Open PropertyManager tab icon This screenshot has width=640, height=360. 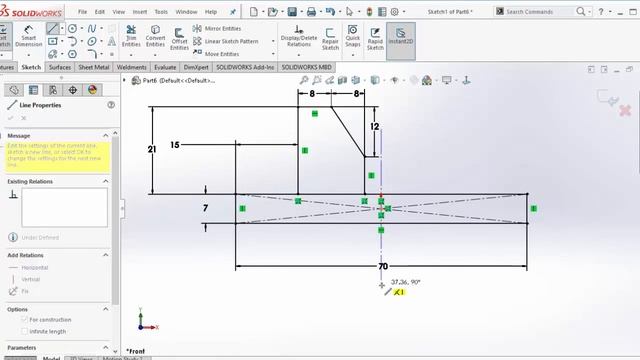tap(33, 90)
